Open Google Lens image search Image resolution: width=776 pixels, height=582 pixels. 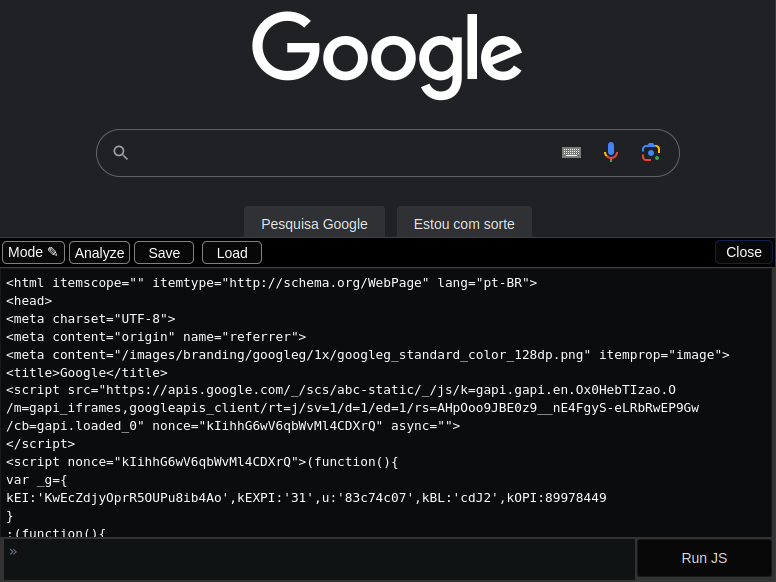pos(651,152)
